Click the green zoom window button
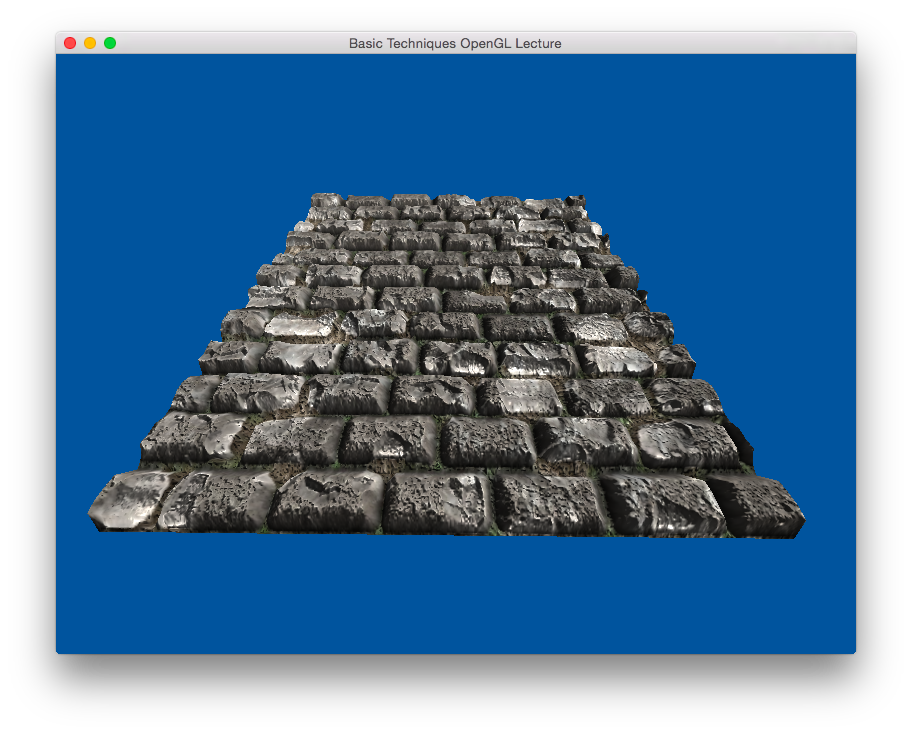 (110, 43)
